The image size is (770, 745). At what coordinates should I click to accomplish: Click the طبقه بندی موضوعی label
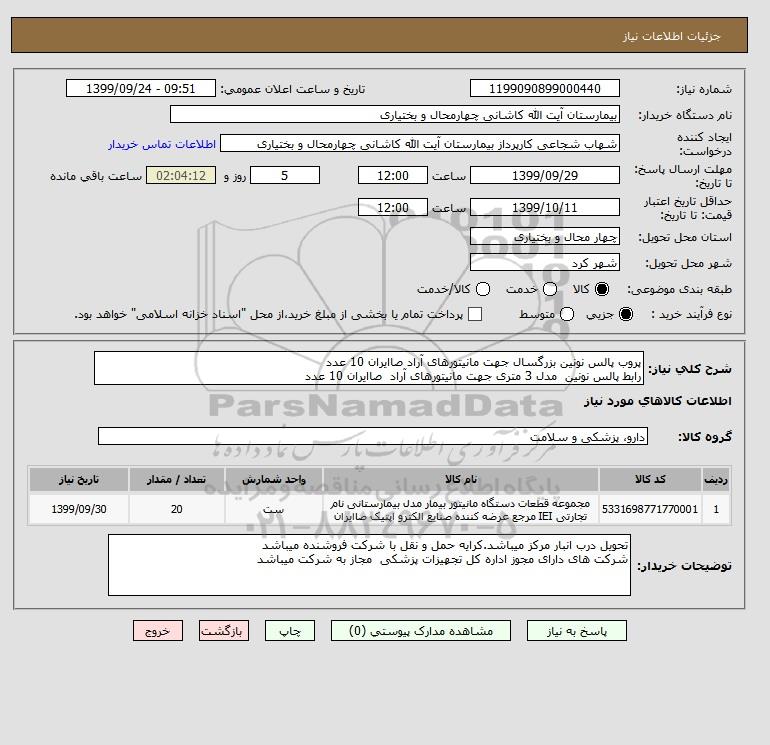click(x=680, y=289)
